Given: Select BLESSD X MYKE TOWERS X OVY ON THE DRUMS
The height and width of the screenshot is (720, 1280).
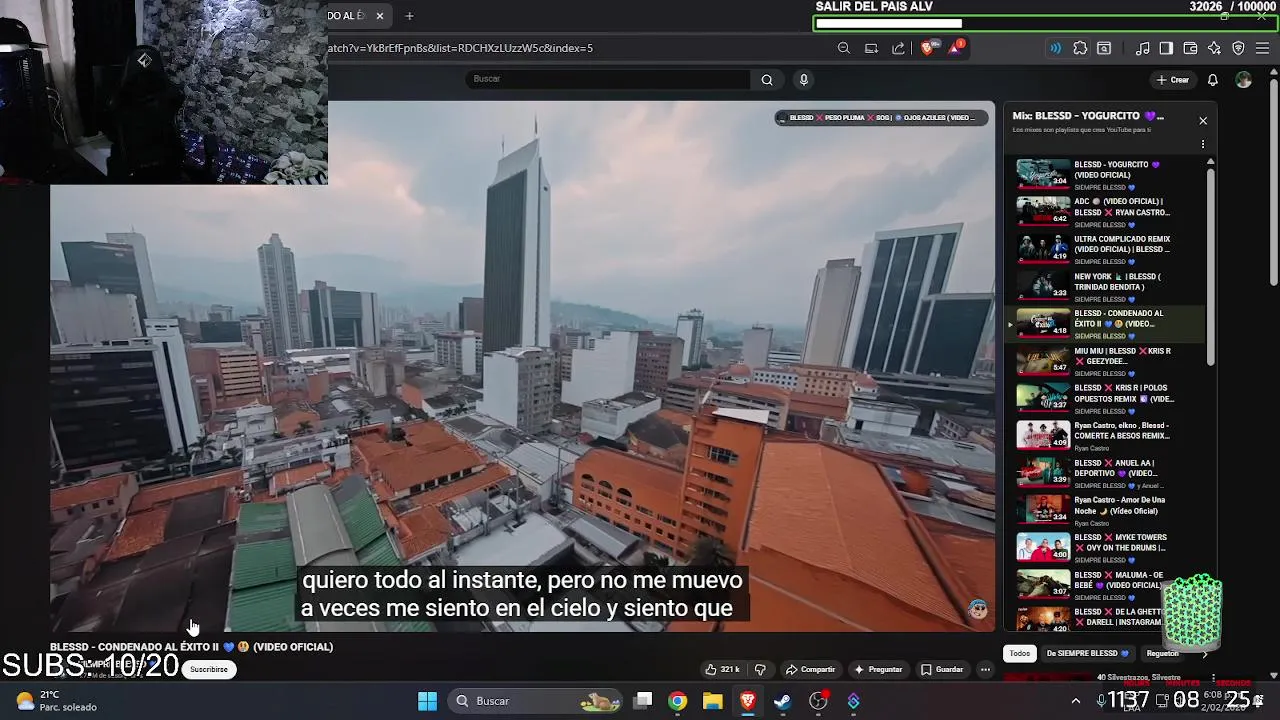Looking at the screenshot, I should pyautogui.click(x=1106, y=548).
